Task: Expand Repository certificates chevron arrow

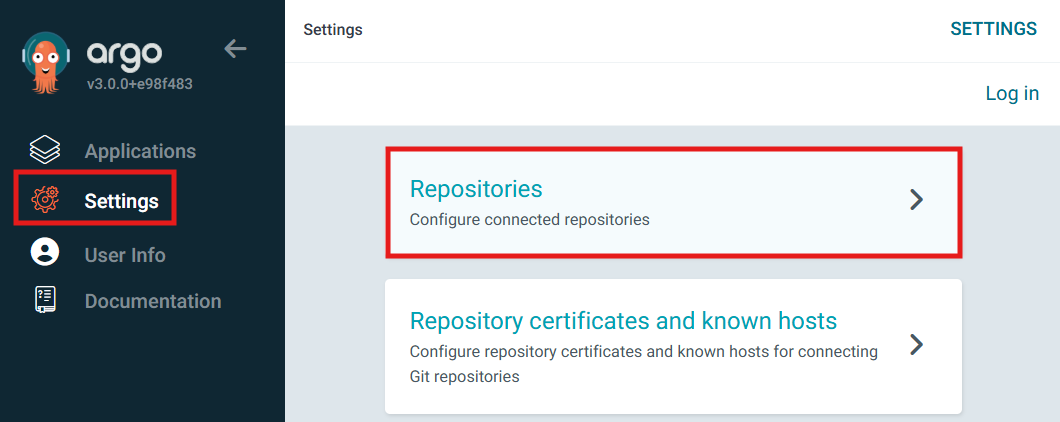Action: click(x=916, y=344)
